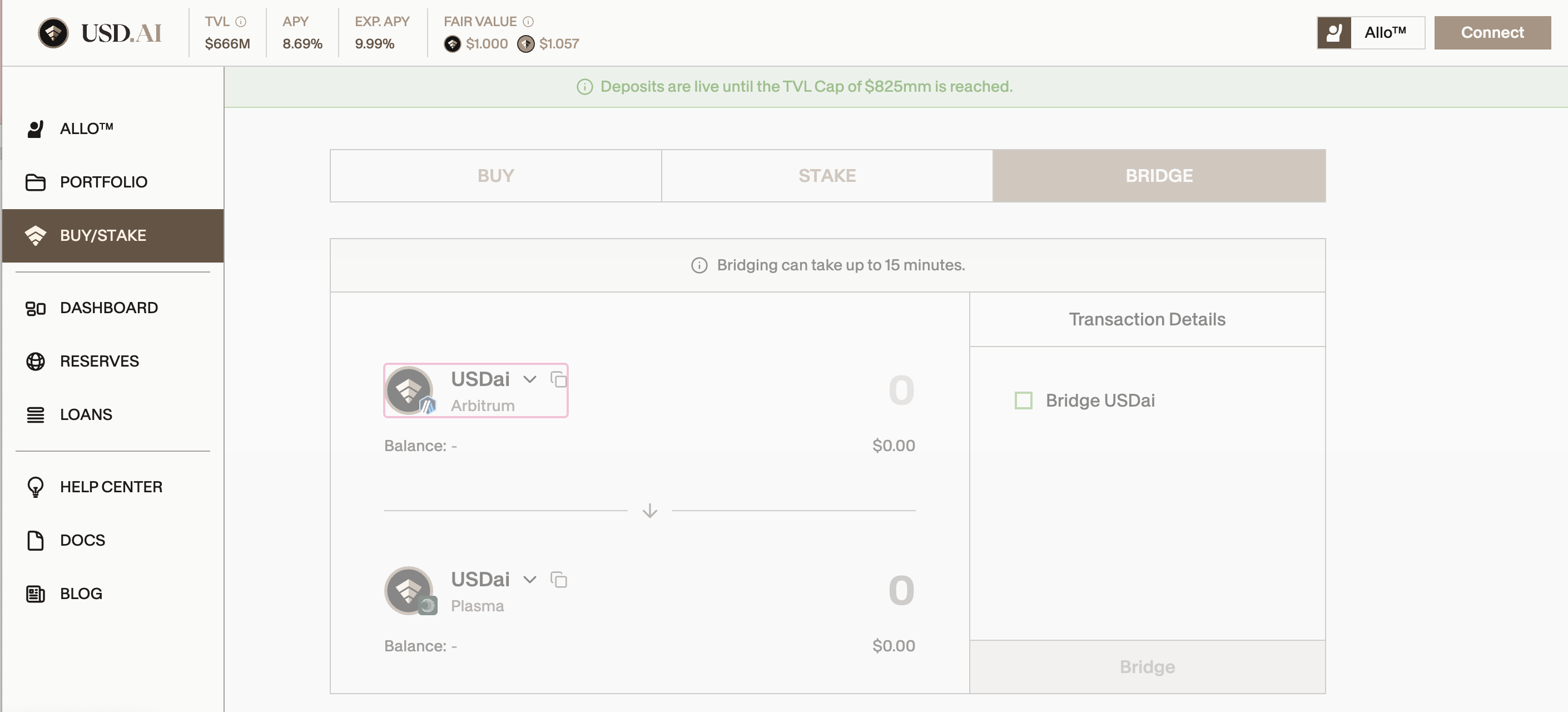Viewport: 1568px width, 712px height.
Task: Open Dashboard from the sidebar
Action: 108,308
